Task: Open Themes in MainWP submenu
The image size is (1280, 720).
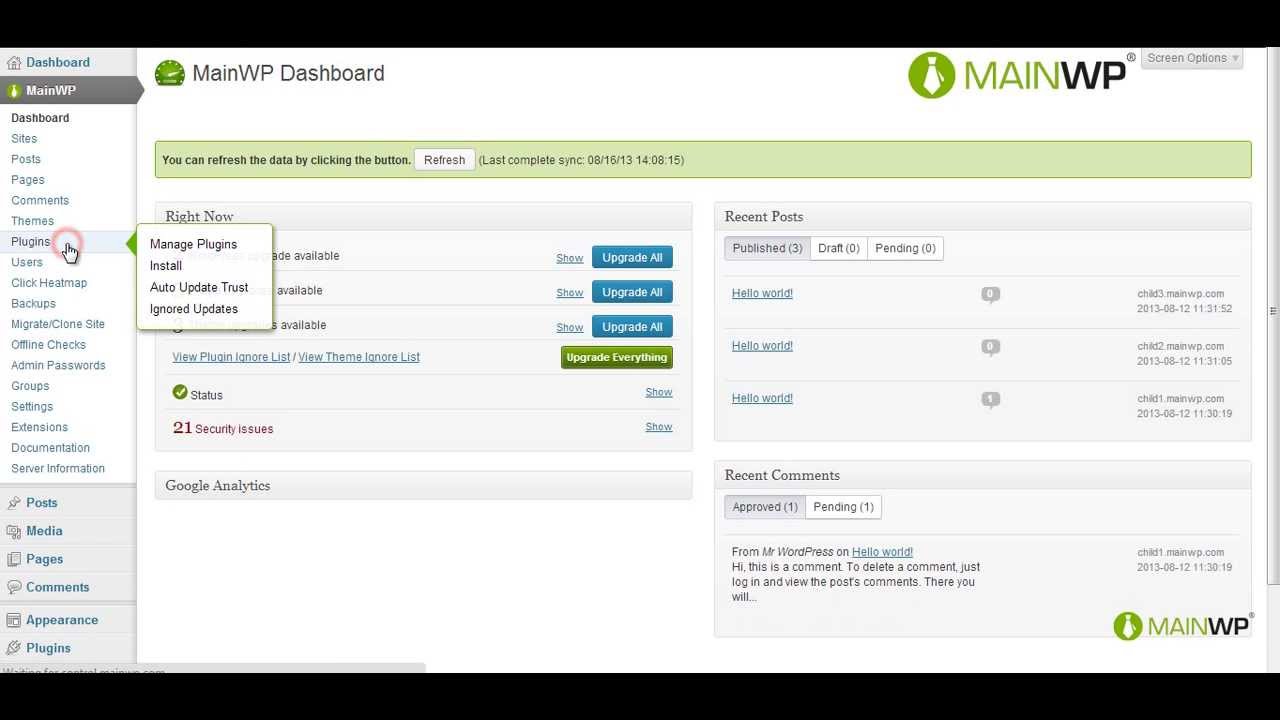Action: (x=33, y=221)
